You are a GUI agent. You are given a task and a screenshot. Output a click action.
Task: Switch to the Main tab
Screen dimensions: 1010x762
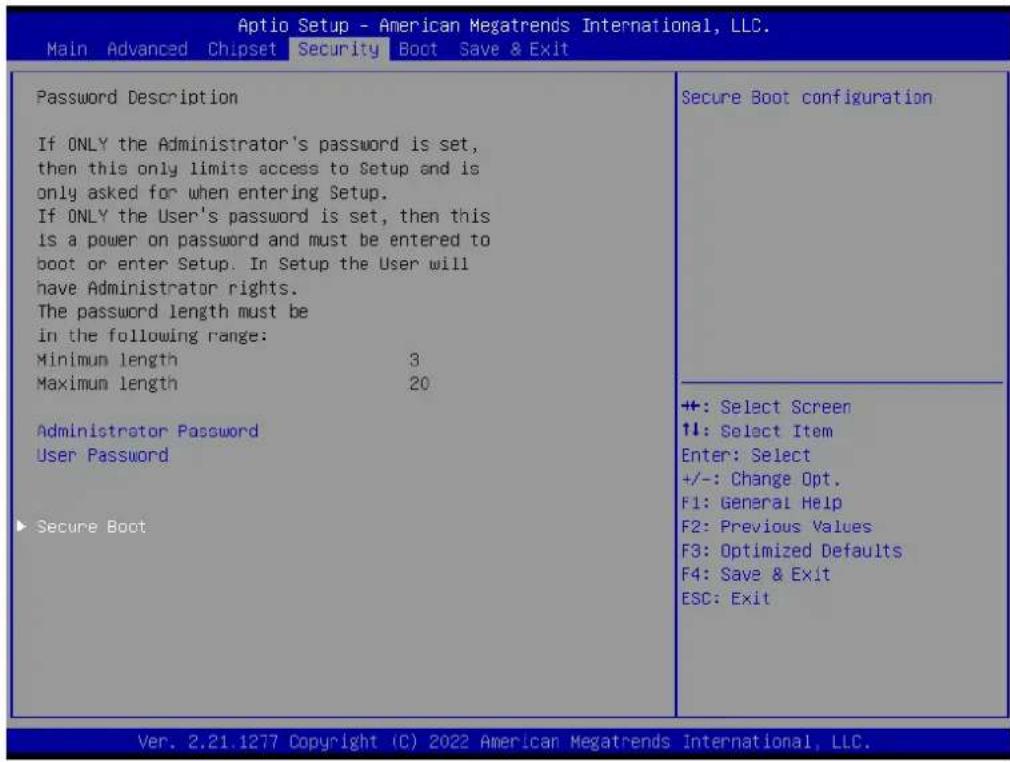tap(67, 49)
